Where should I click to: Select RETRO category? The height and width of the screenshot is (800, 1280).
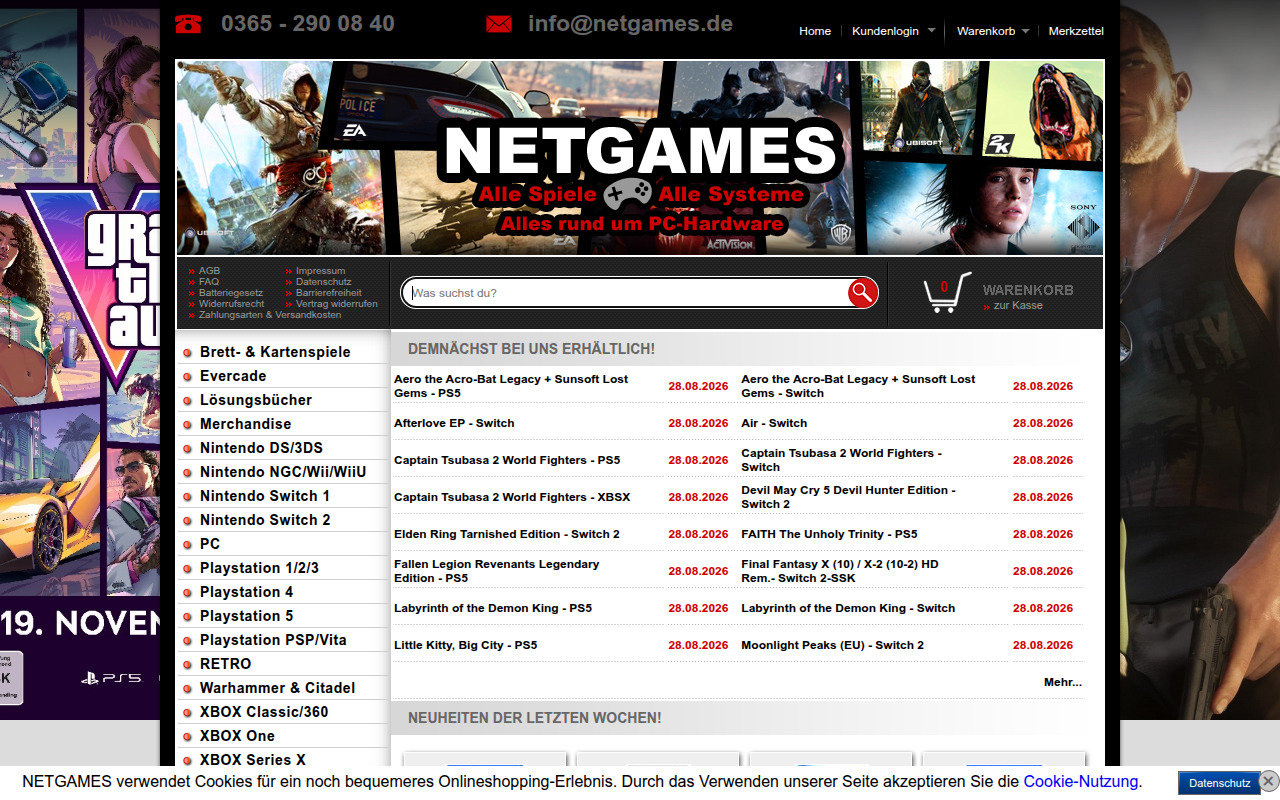(226, 664)
